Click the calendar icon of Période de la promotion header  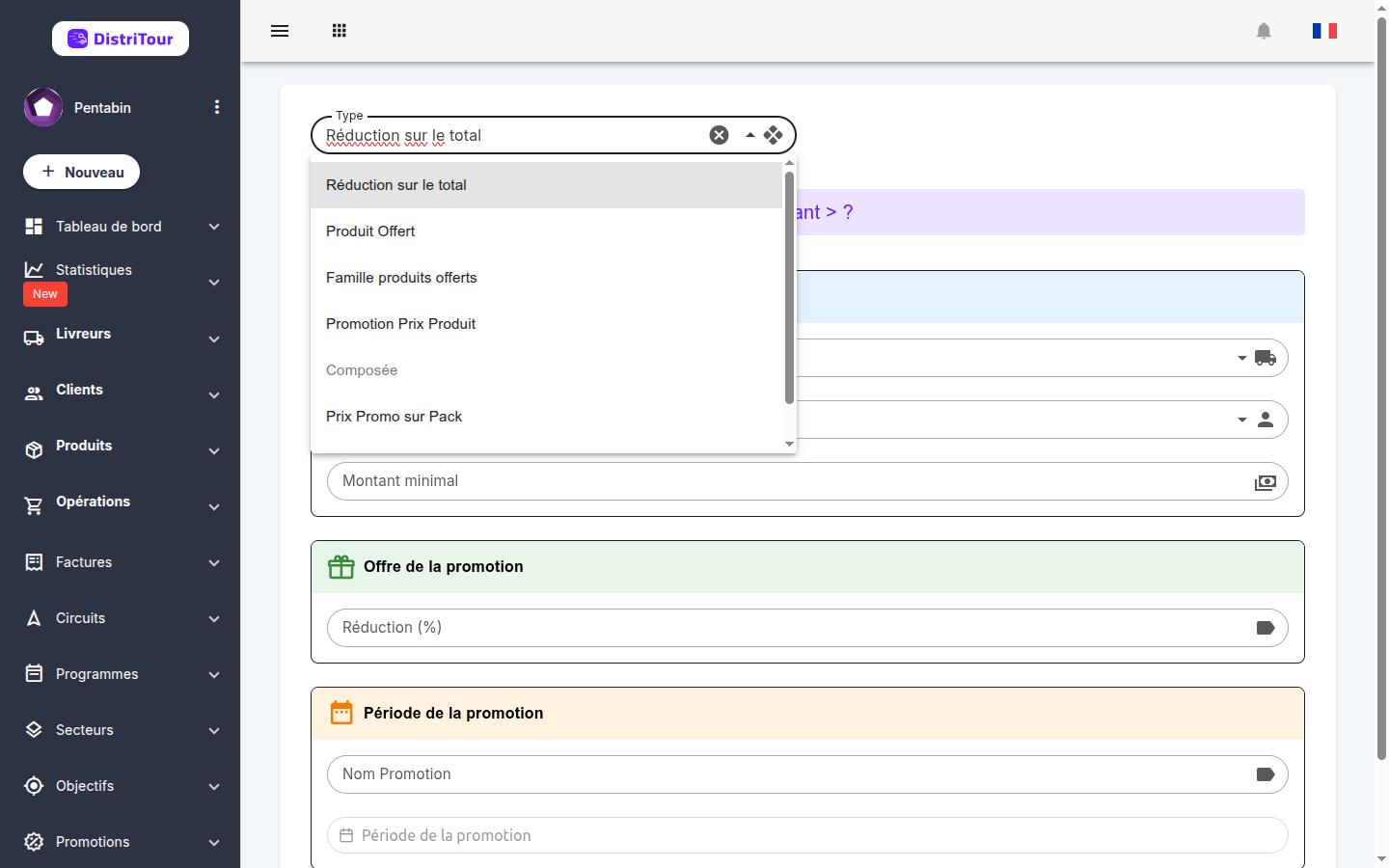click(x=341, y=713)
